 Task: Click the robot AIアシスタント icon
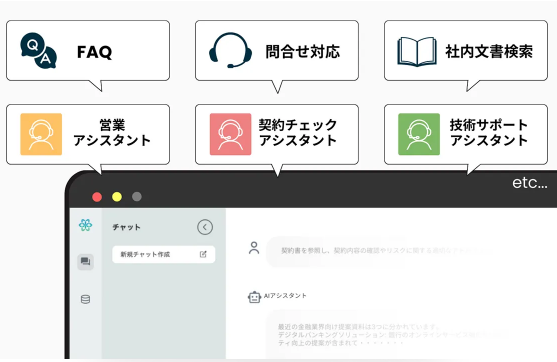click(254, 297)
